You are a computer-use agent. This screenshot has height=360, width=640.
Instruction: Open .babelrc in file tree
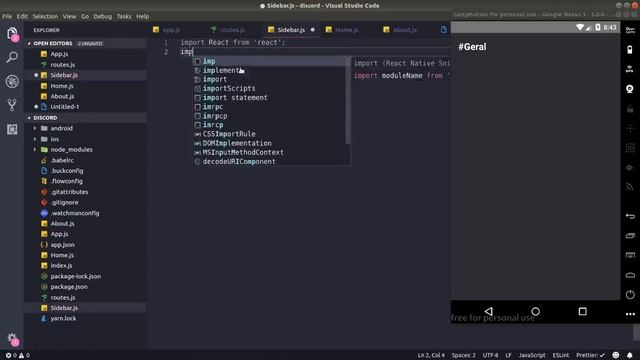[x=86, y=160]
